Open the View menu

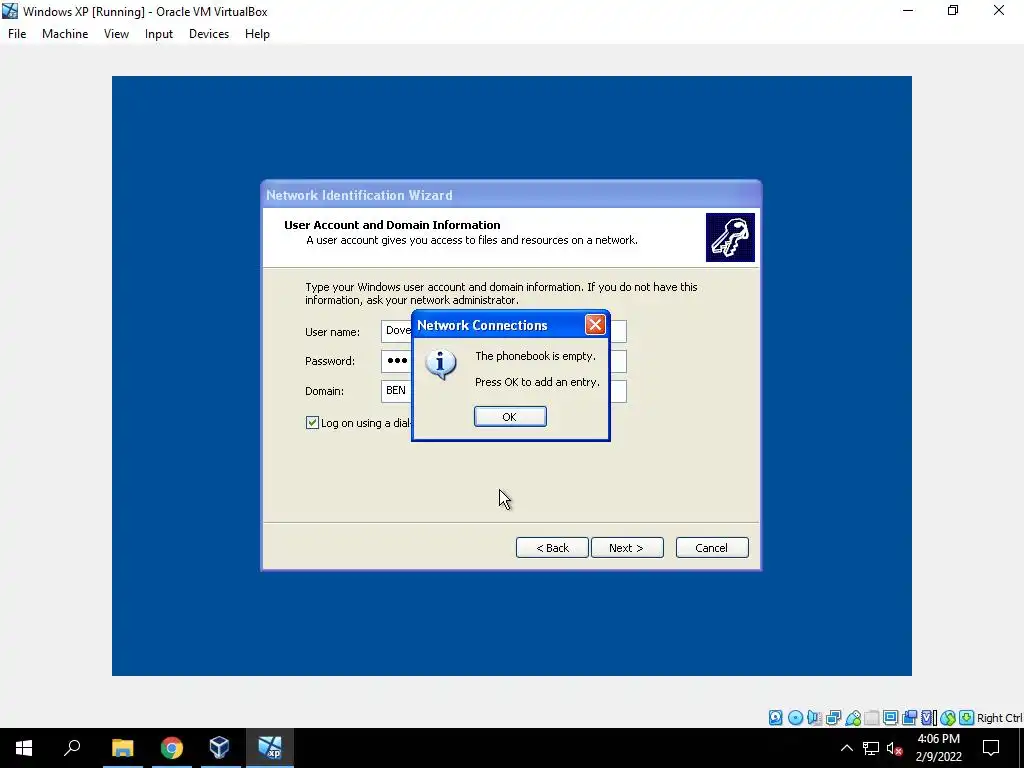(x=116, y=34)
